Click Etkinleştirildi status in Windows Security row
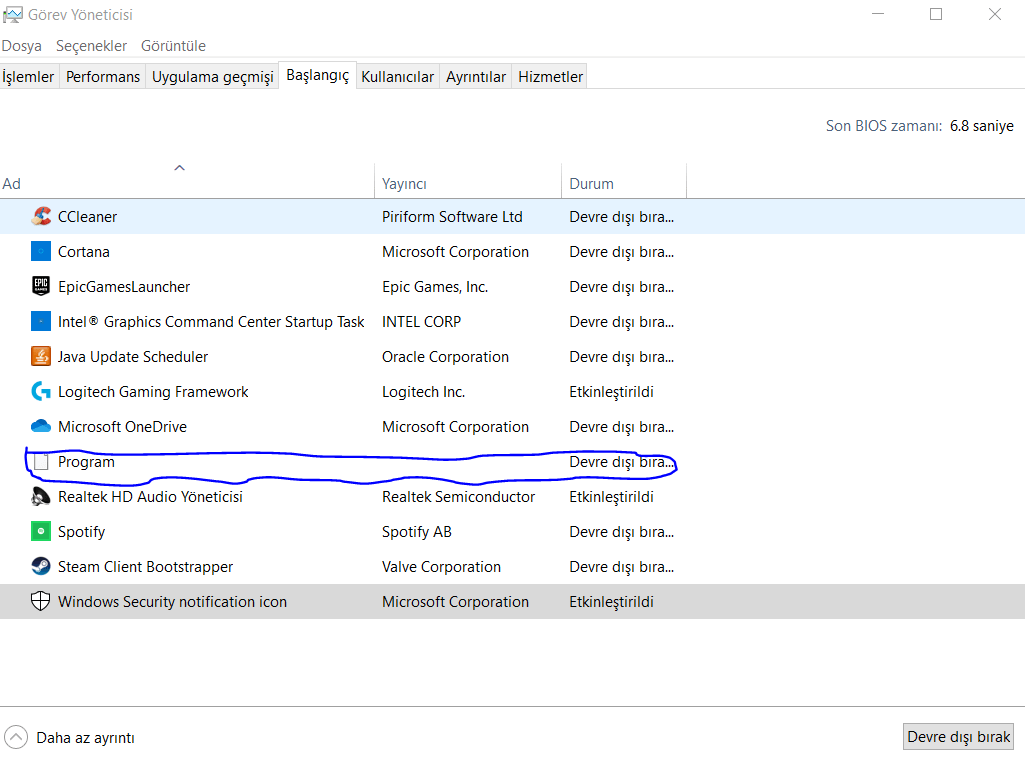This screenshot has height=761, width=1025. (x=611, y=601)
